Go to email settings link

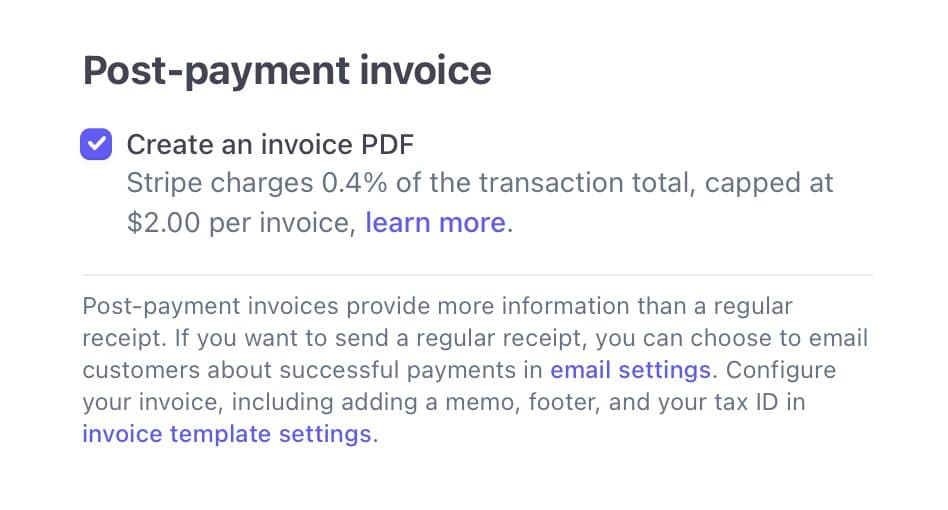click(x=630, y=370)
